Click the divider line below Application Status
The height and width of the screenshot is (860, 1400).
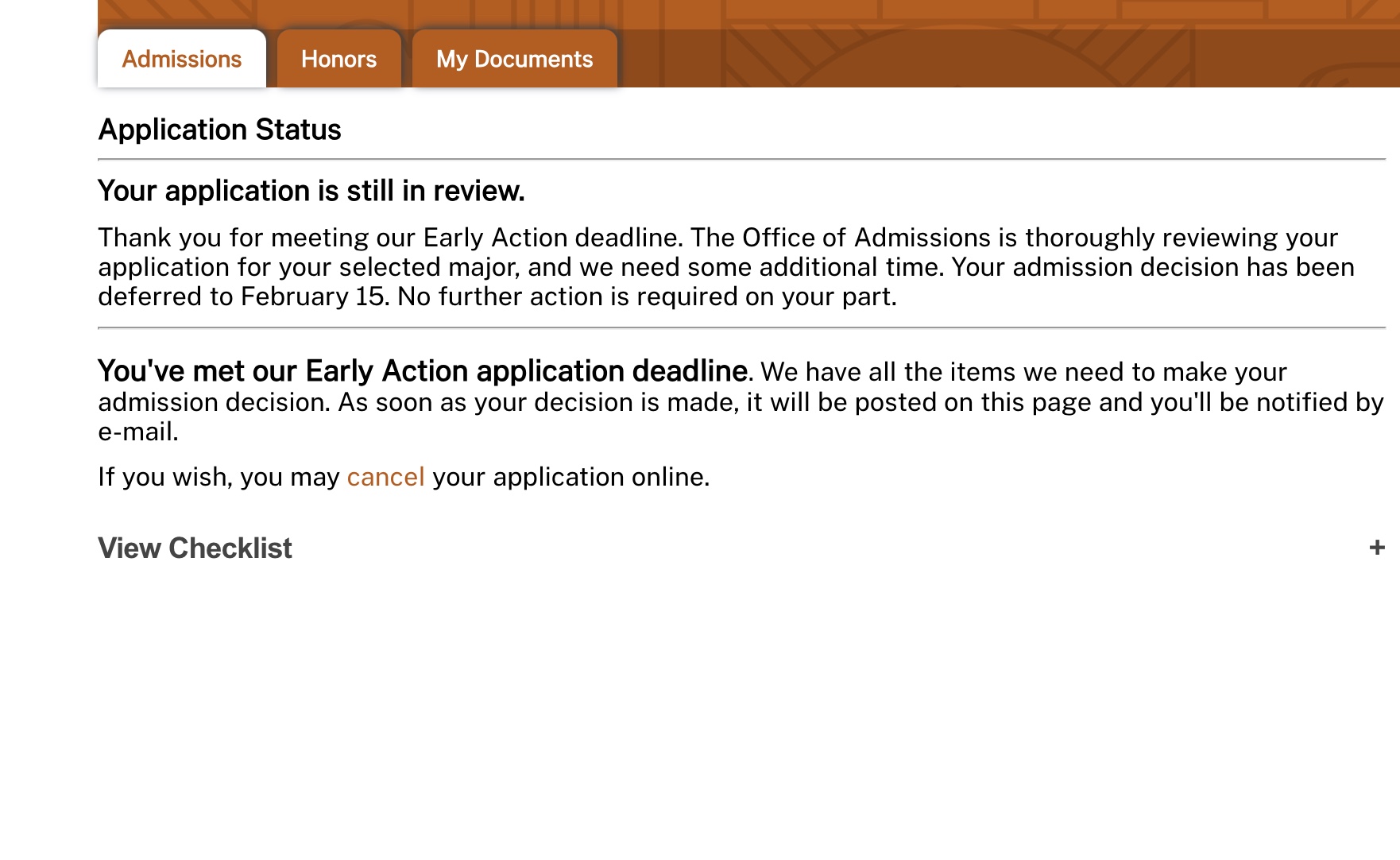tap(742, 159)
